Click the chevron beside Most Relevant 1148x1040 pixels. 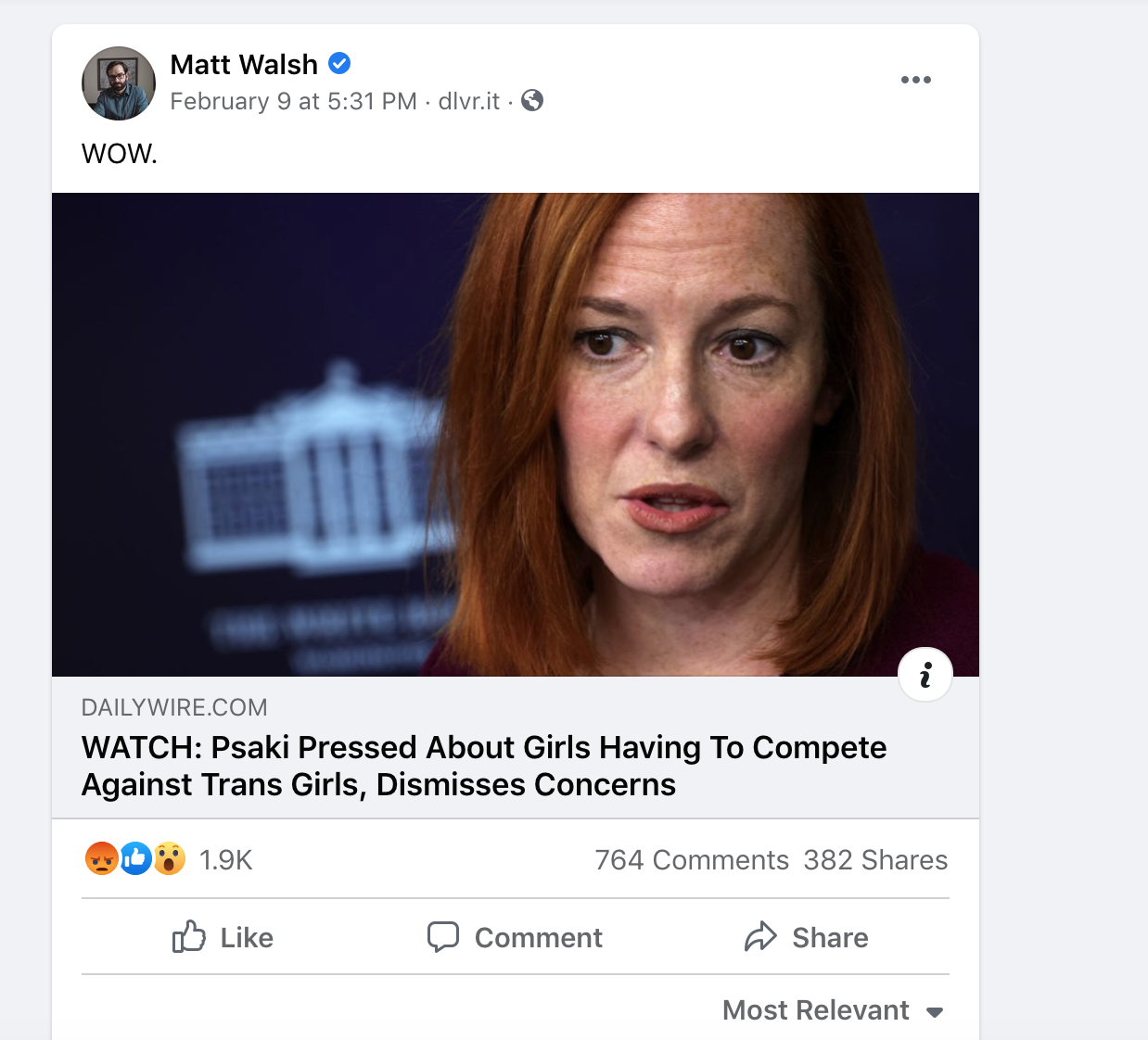pos(935,1012)
